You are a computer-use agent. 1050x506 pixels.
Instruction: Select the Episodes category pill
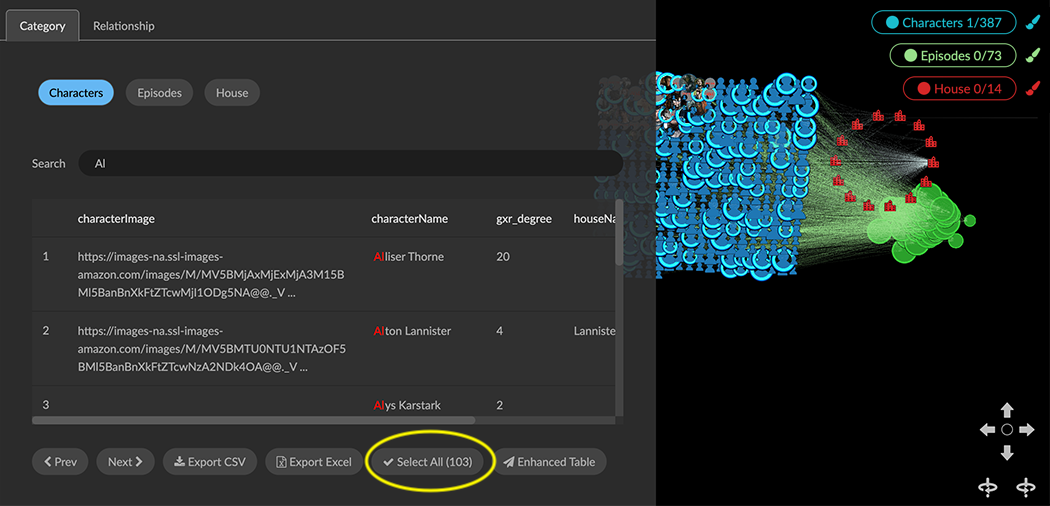[159, 93]
